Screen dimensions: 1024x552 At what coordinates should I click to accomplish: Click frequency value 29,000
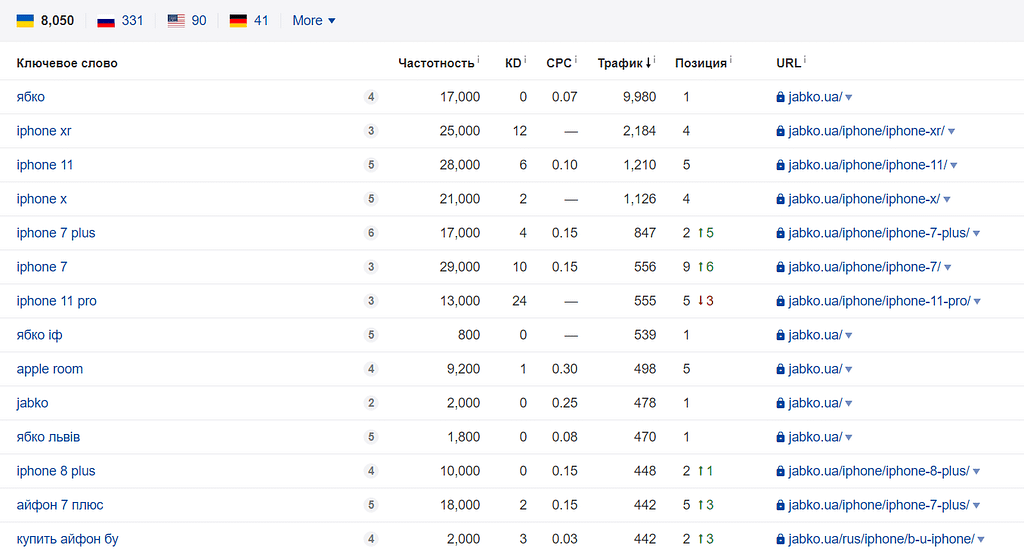(x=460, y=267)
